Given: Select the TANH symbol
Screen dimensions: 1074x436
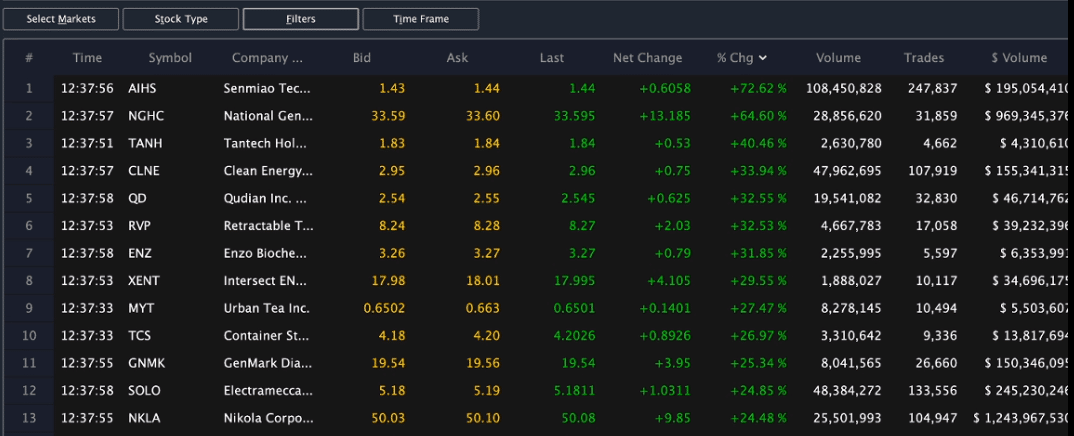Looking at the screenshot, I should point(145,143).
